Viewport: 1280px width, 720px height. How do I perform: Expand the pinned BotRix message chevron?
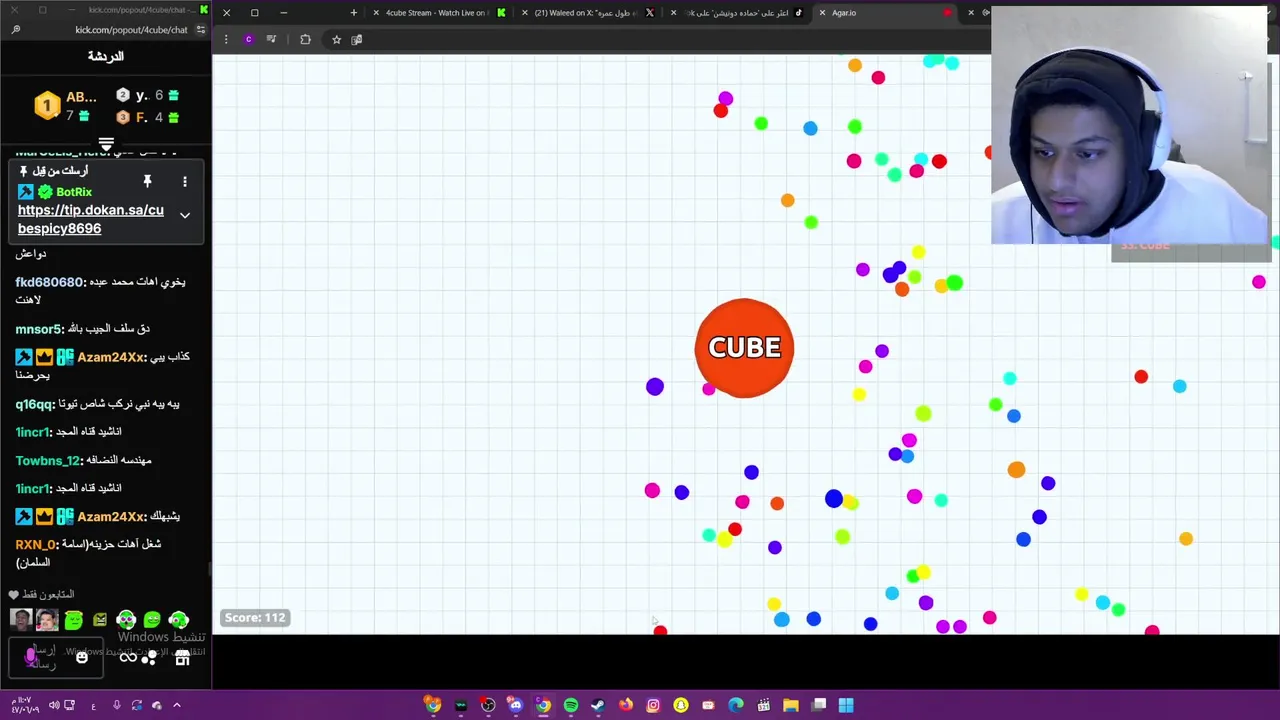(184, 214)
